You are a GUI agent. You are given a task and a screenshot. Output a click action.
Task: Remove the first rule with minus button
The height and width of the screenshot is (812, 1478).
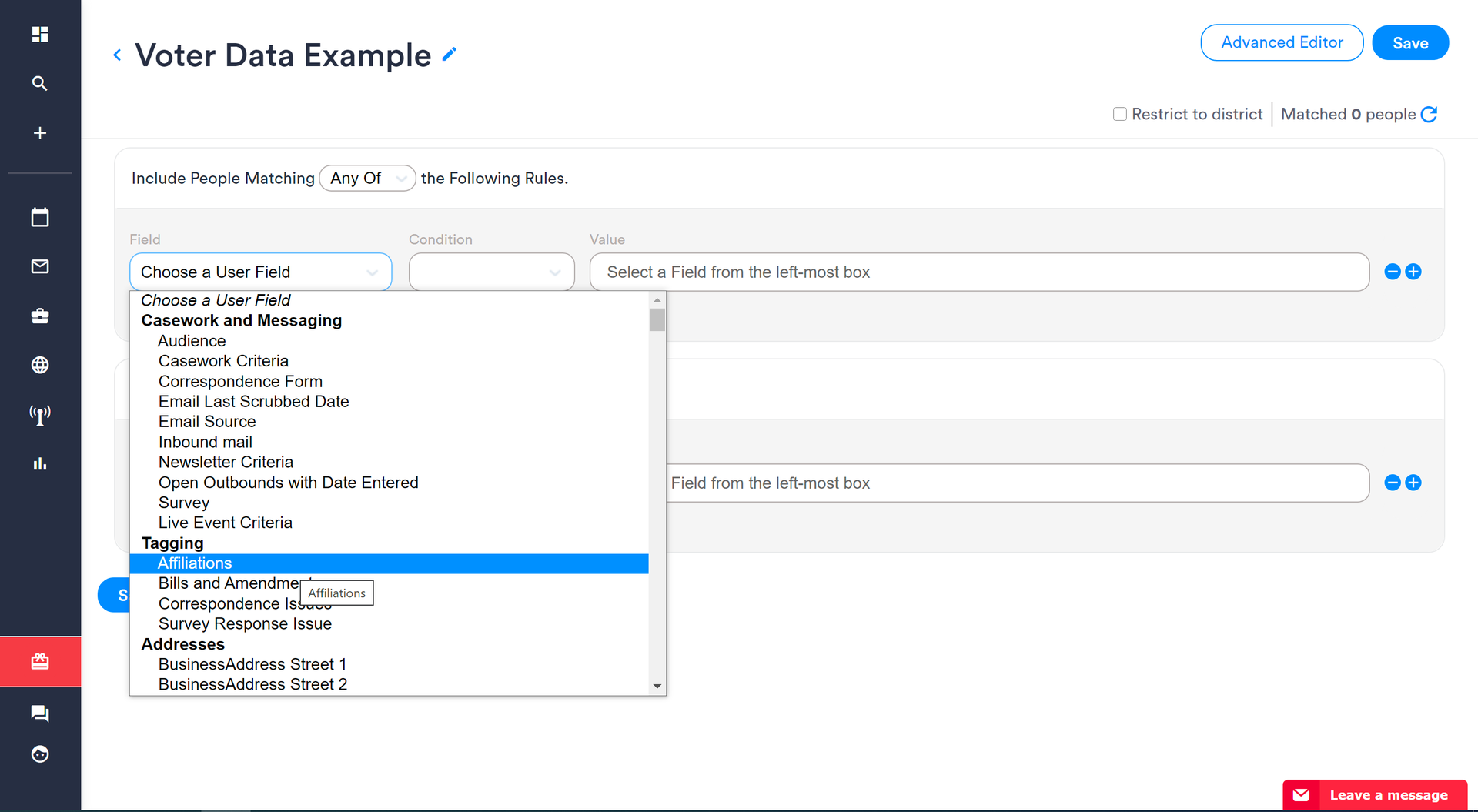click(1392, 272)
